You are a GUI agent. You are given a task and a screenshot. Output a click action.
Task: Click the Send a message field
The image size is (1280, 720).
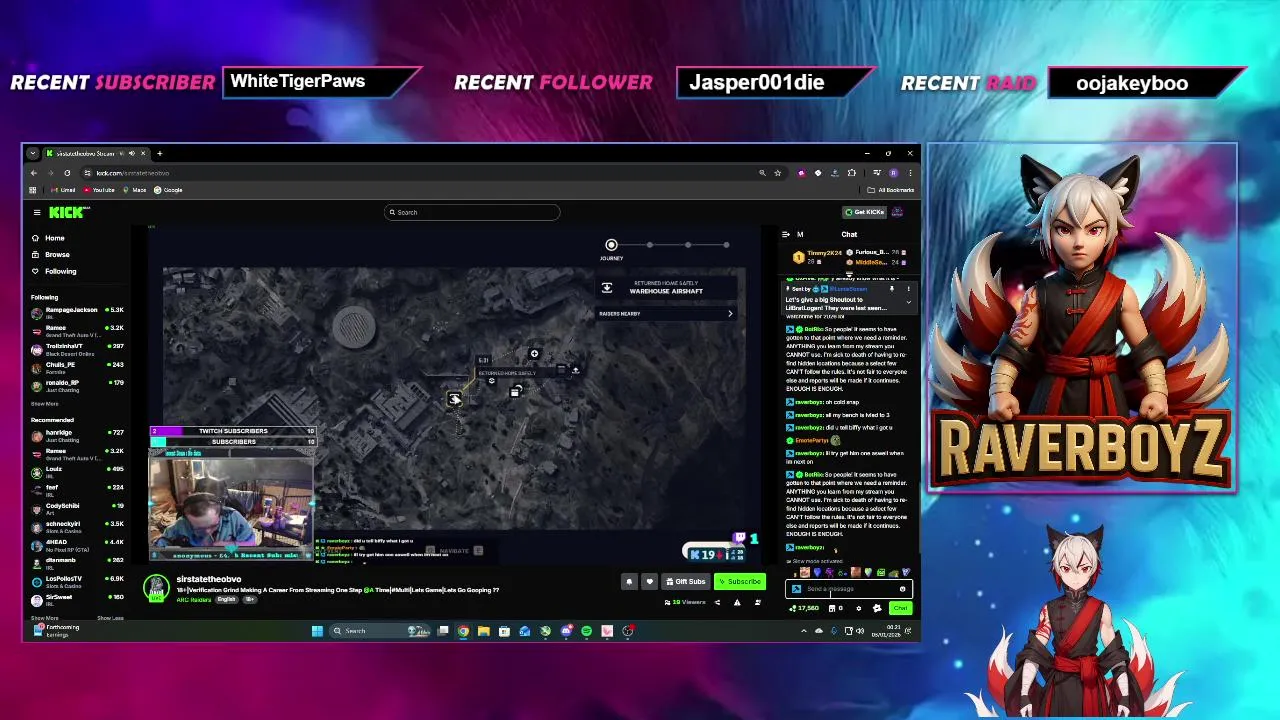click(x=848, y=589)
